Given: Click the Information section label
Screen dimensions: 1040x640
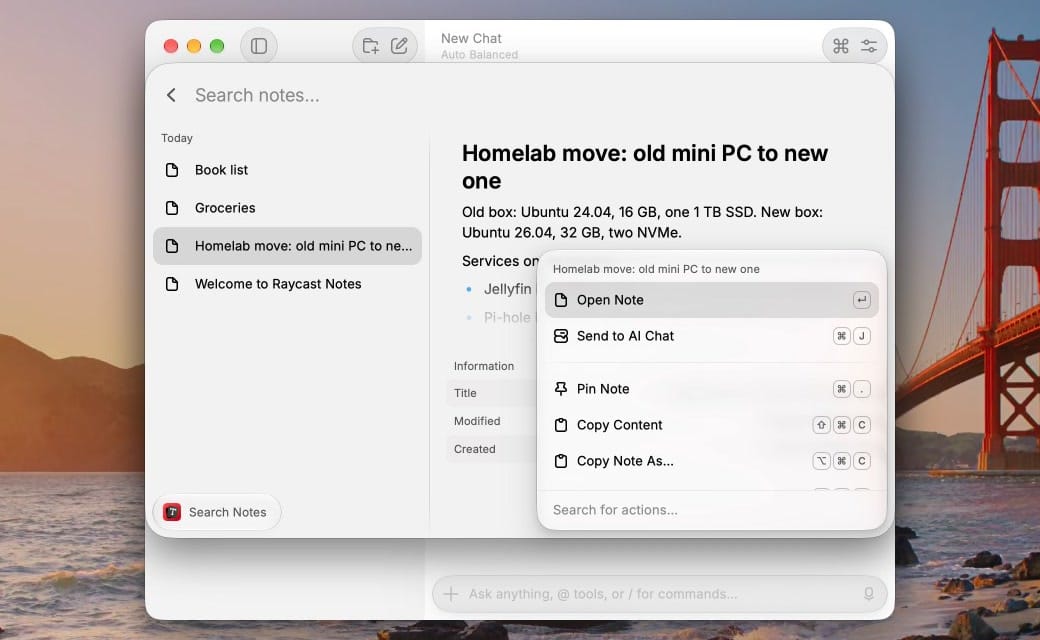Looking at the screenshot, I should (x=484, y=366).
